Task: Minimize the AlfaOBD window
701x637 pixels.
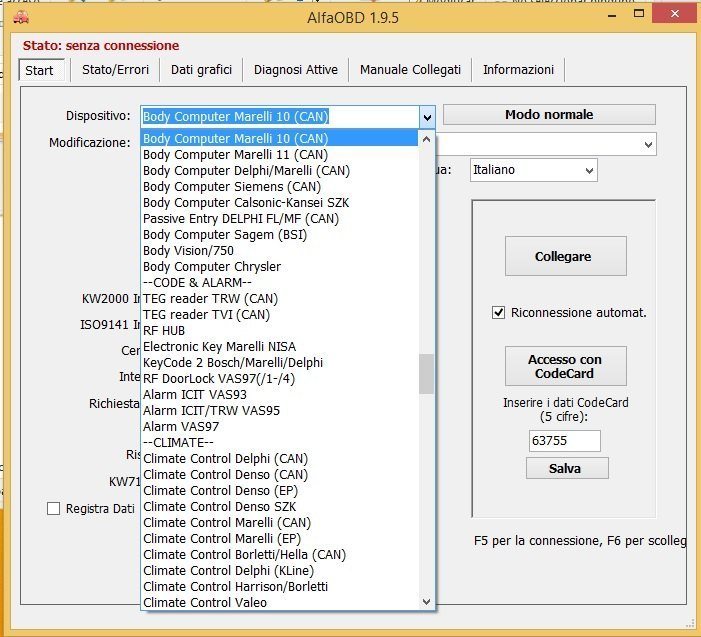Action: coord(612,16)
